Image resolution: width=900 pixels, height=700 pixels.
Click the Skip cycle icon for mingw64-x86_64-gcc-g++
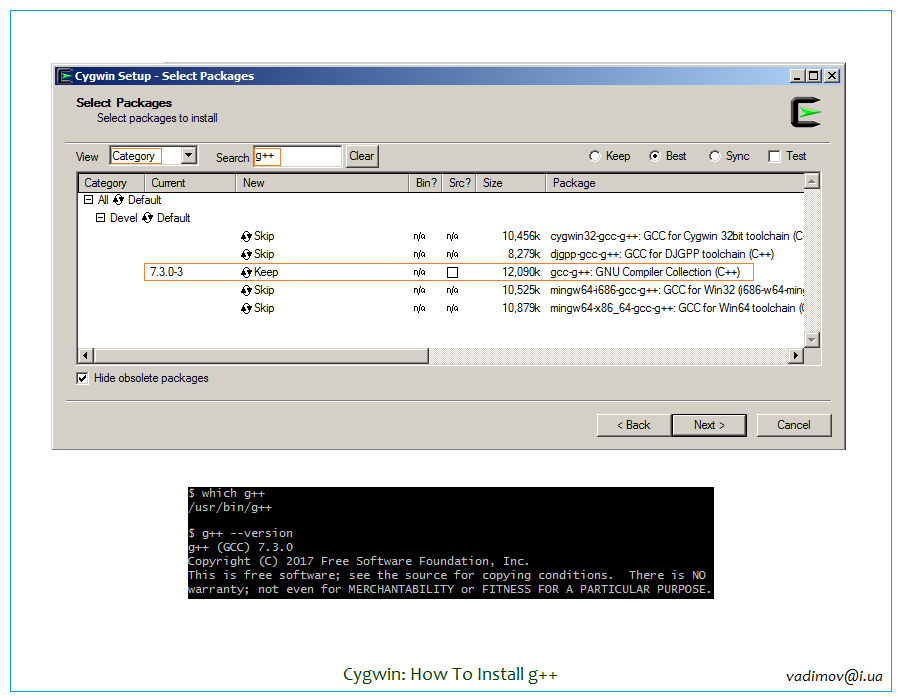(246, 309)
